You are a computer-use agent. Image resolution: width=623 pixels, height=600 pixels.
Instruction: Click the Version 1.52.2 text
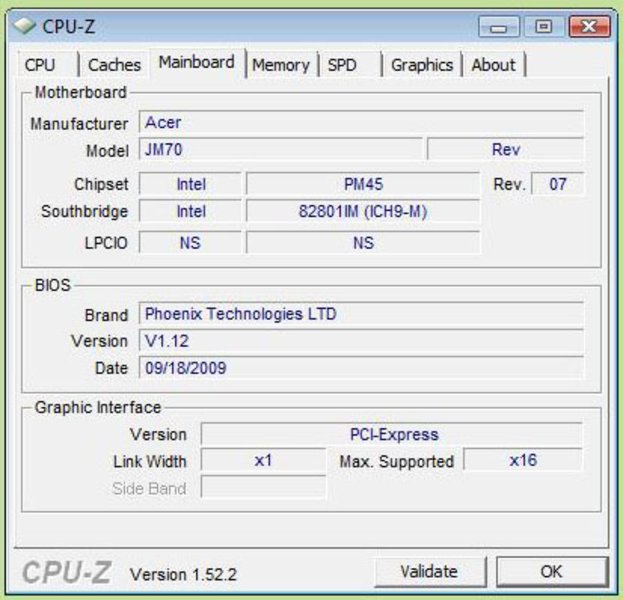coord(183,574)
